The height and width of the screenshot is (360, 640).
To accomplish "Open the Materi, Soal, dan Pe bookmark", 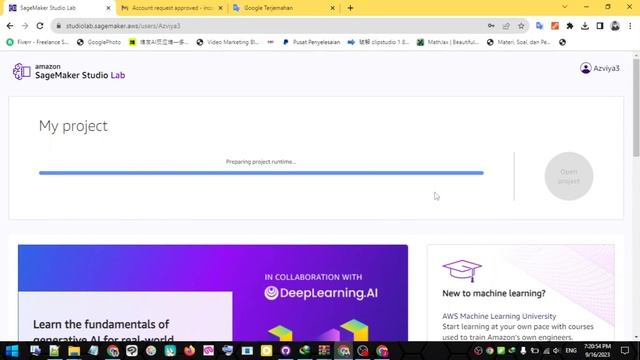I will (x=519, y=42).
